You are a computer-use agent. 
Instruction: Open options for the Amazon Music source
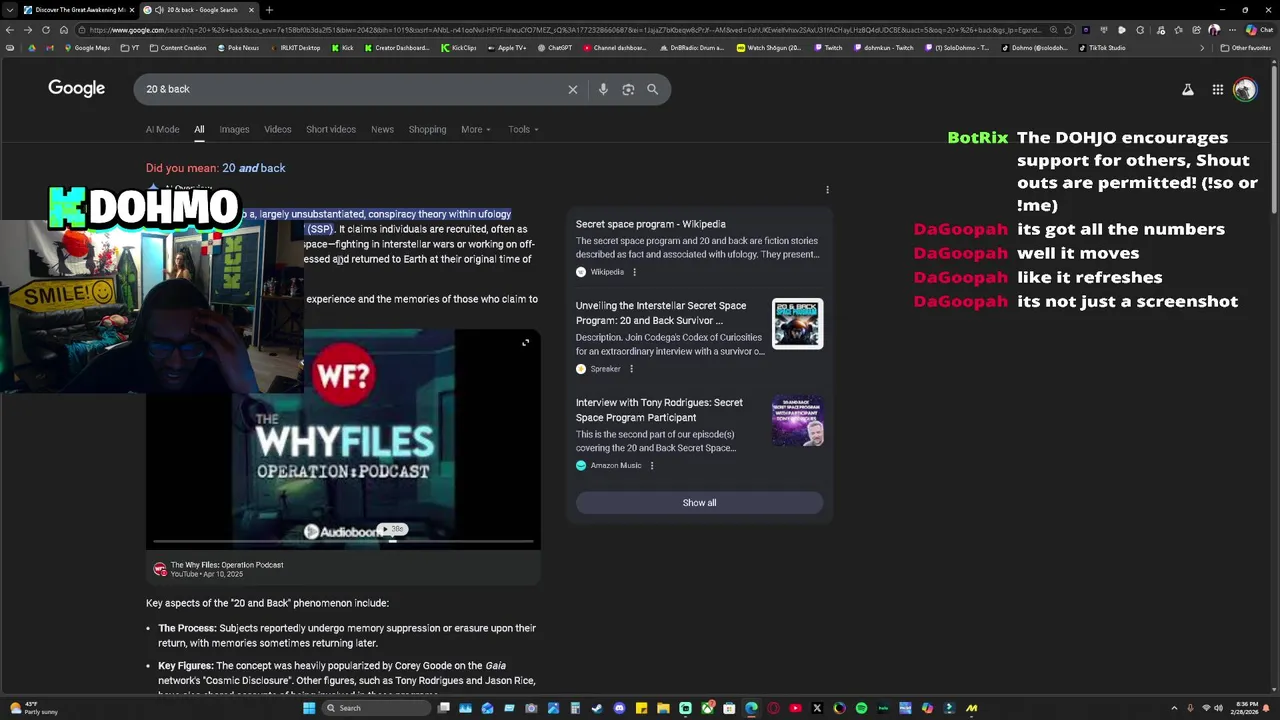click(652, 465)
